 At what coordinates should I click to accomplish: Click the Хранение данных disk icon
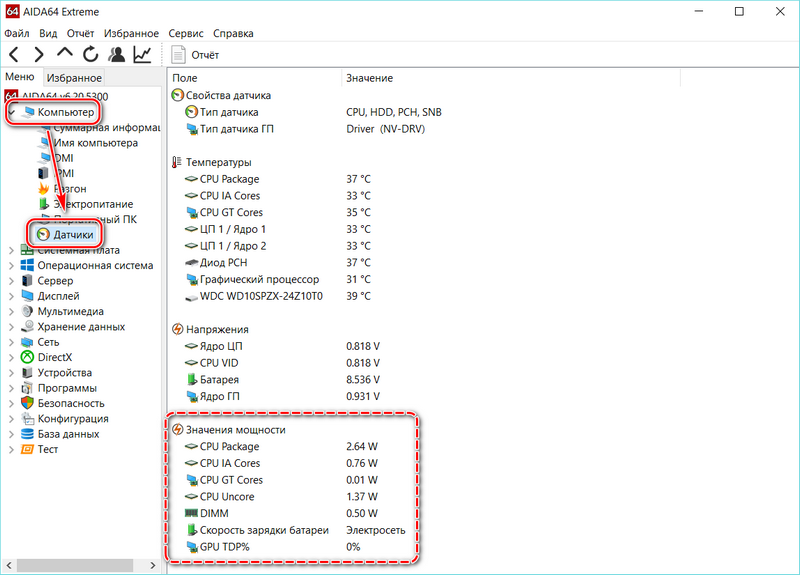pyautogui.click(x=27, y=327)
